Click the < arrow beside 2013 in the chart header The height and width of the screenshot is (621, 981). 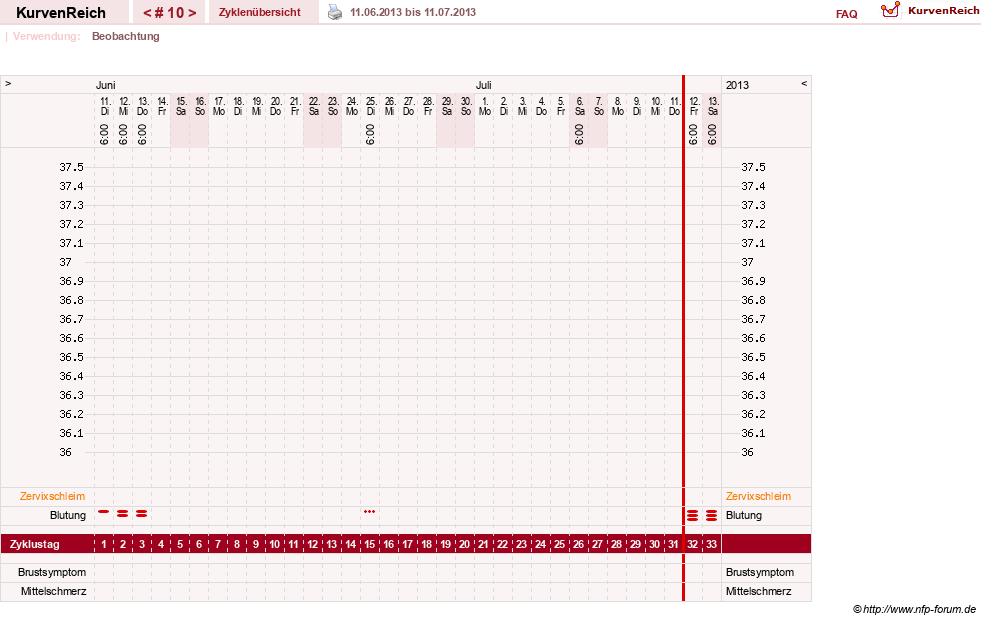[x=804, y=83]
